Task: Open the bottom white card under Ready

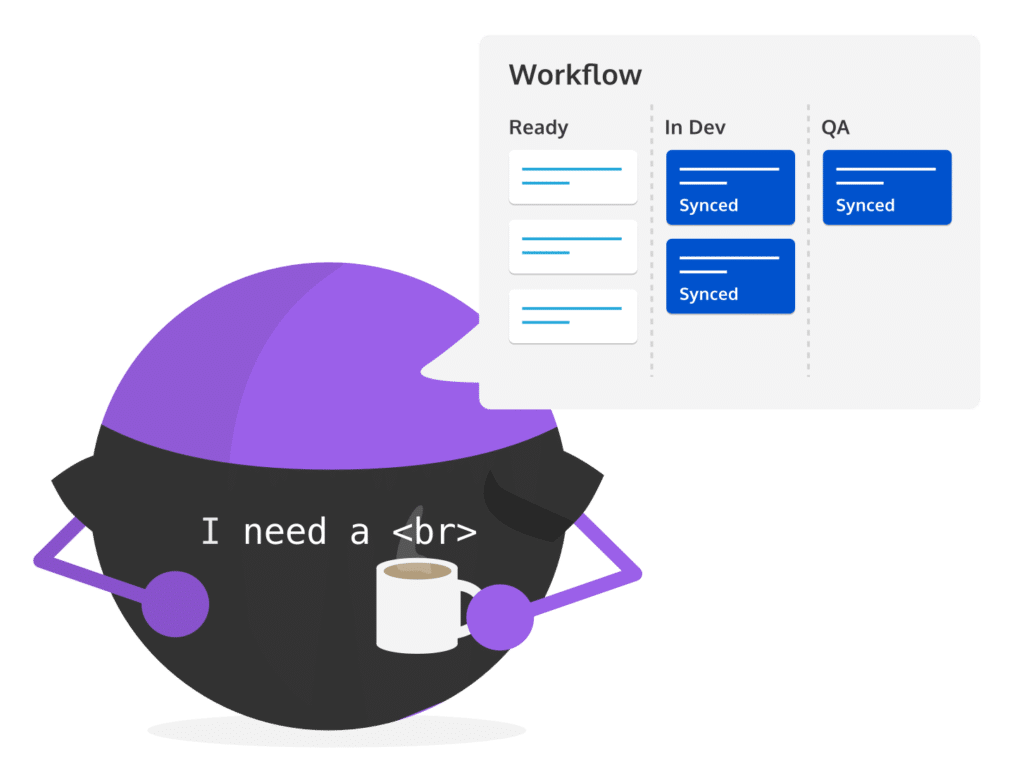Action: [x=573, y=316]
